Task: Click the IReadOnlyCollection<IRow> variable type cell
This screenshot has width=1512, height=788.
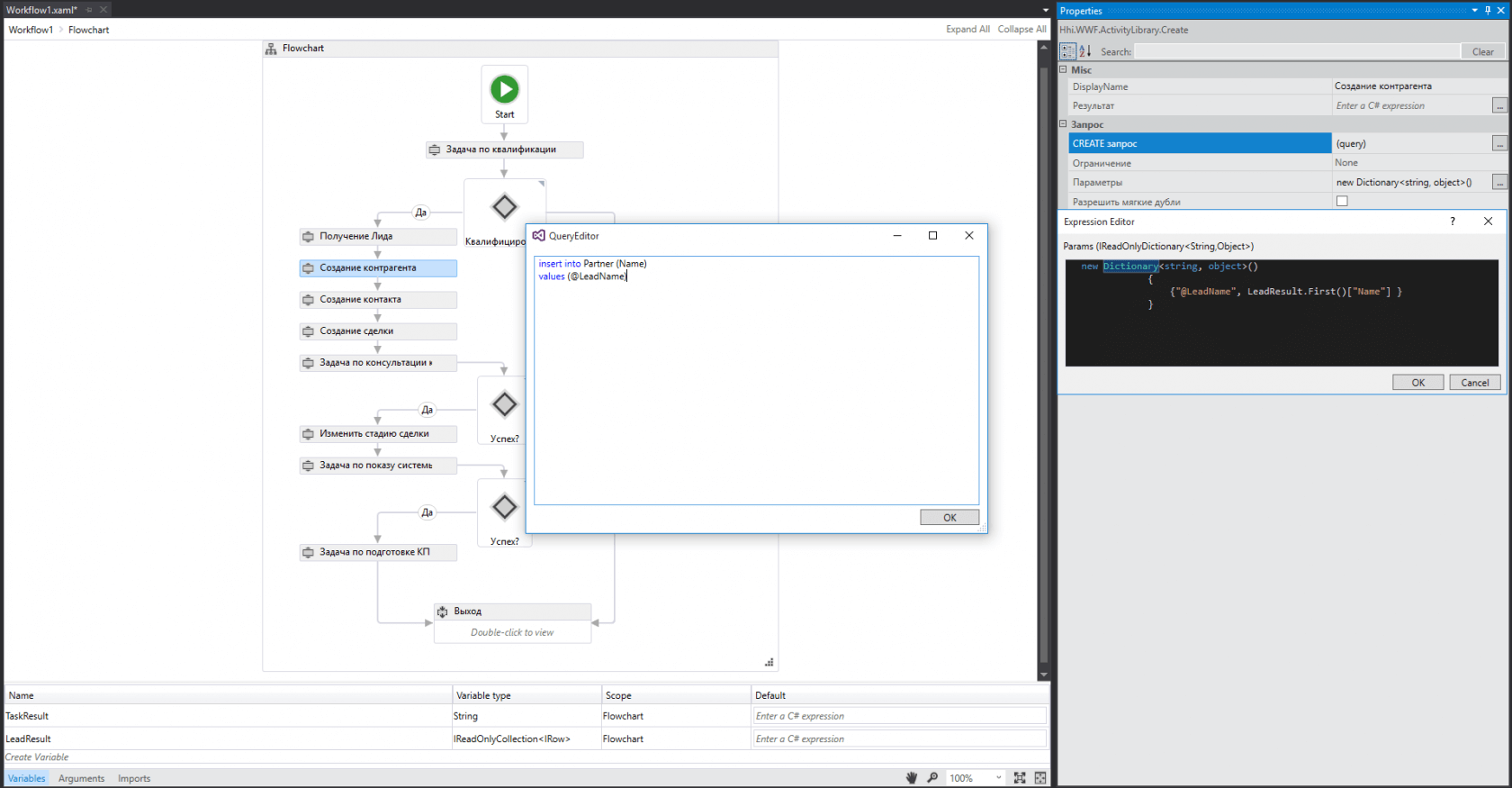Action: point(526,738)
